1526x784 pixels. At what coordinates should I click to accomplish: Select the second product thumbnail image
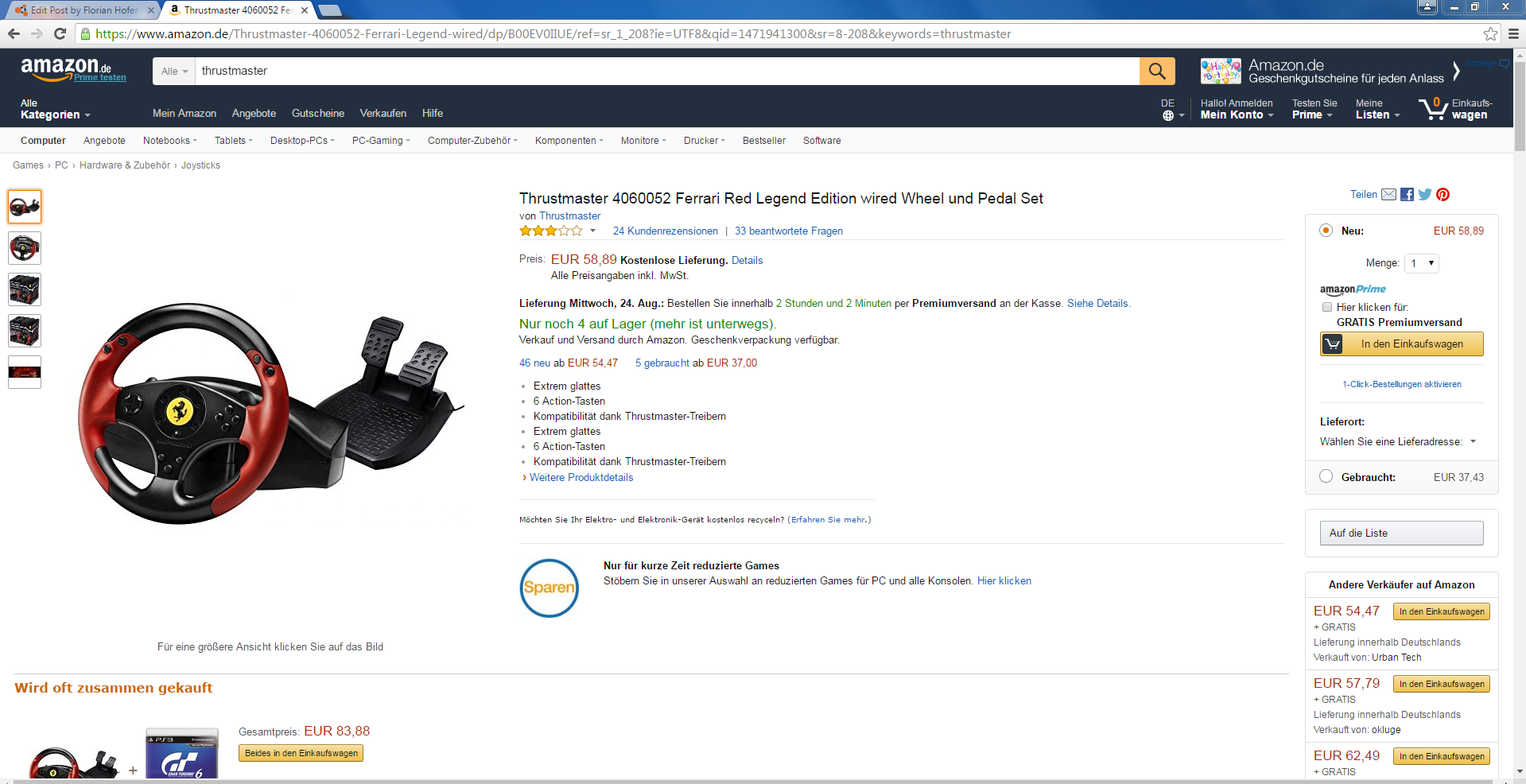click(x=25, y=248)
